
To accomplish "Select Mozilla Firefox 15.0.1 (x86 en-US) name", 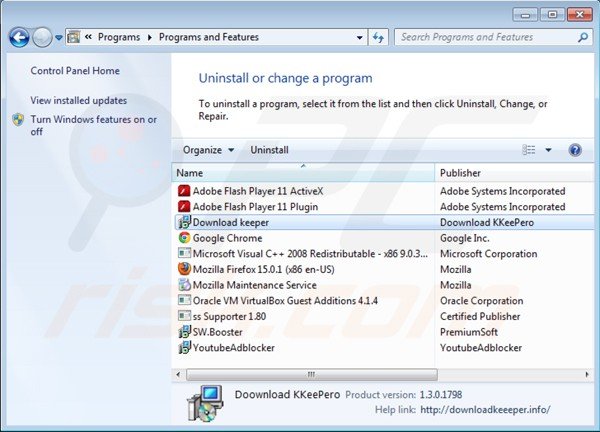I will tap(263, 269).
